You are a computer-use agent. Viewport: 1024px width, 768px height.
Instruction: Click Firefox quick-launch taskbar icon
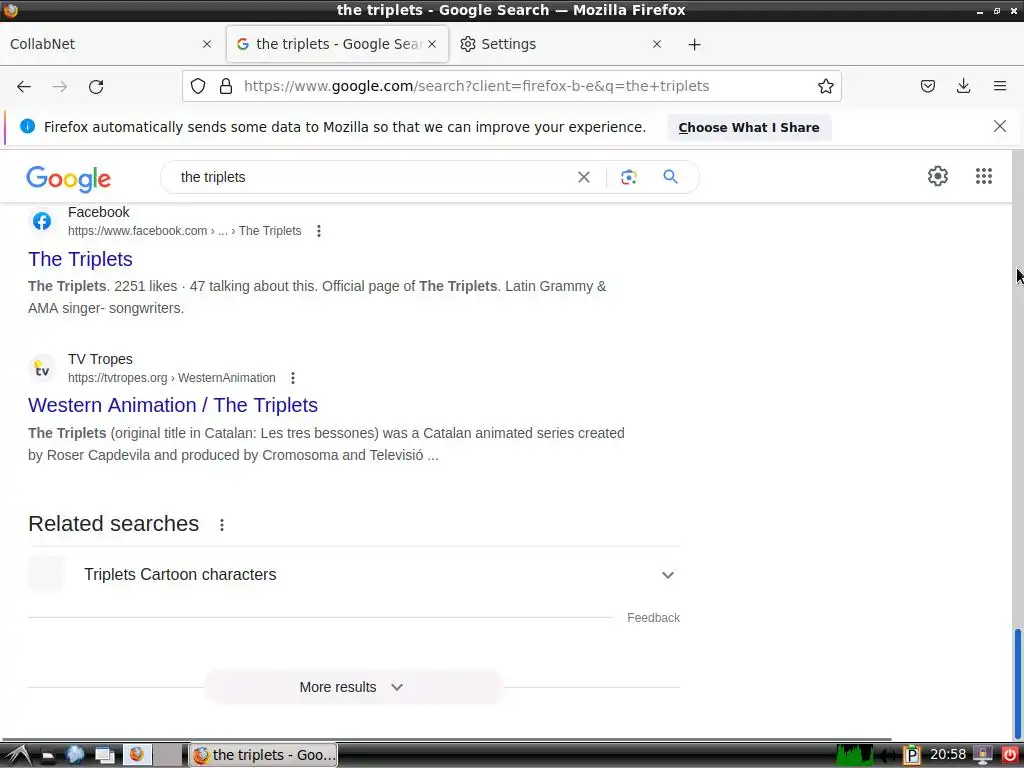click(x=136, y=755)
